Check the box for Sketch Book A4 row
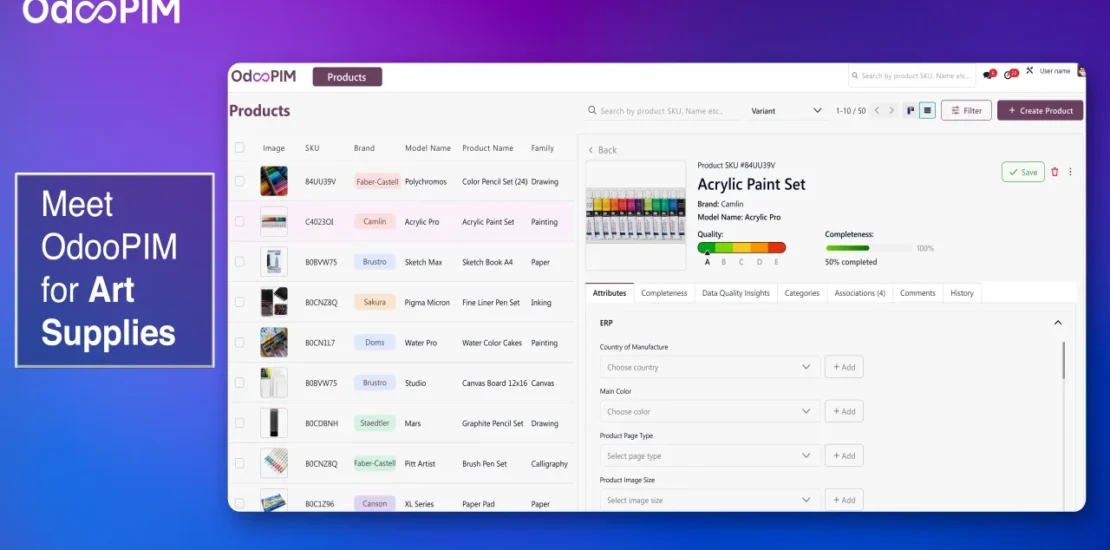The height and width of the screenshot is (550, 1110). 239,262
